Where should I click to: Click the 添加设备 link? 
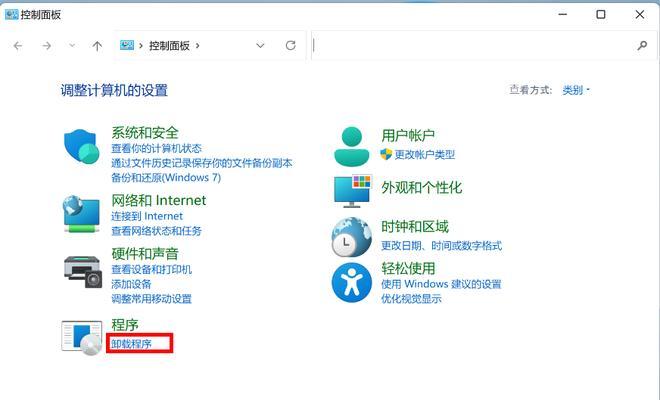(131, 284)
